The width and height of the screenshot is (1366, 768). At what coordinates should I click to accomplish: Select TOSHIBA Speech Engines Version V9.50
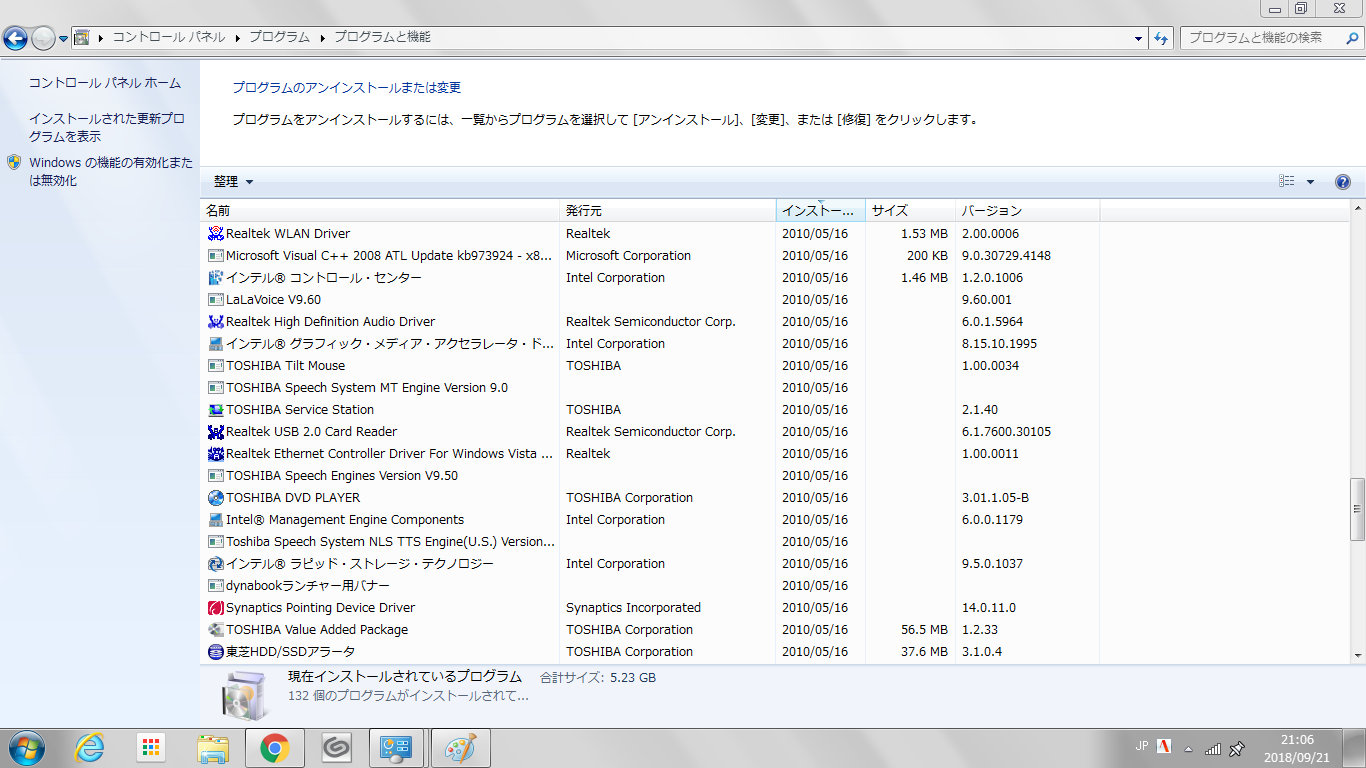click(x=650, y=476)
